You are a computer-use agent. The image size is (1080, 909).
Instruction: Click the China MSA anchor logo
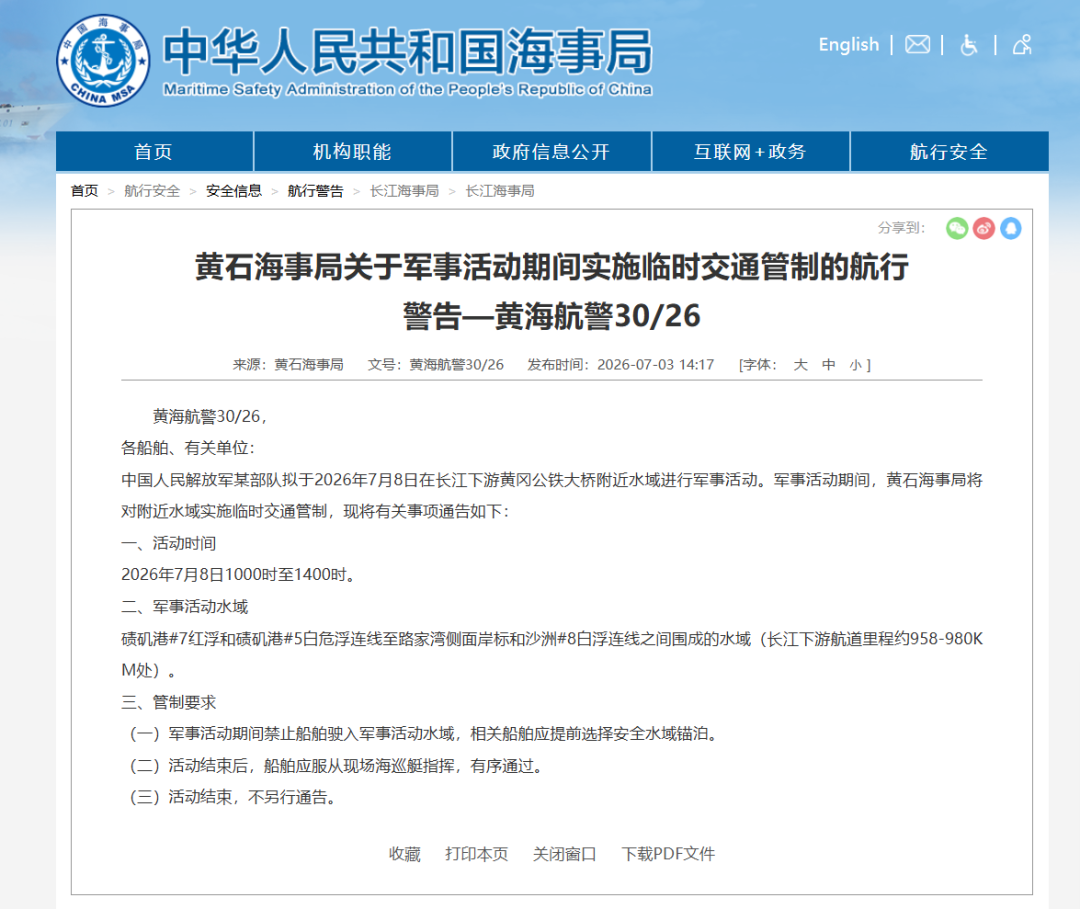click(103, 61)
